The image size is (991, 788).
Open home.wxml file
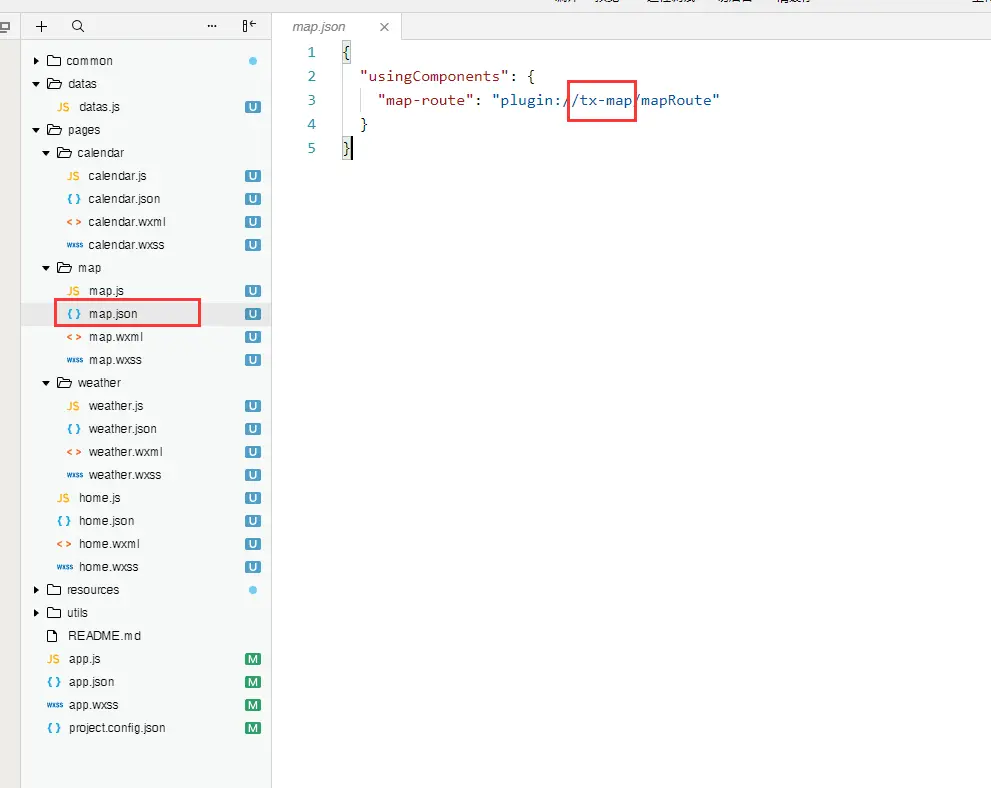[109, 543]
